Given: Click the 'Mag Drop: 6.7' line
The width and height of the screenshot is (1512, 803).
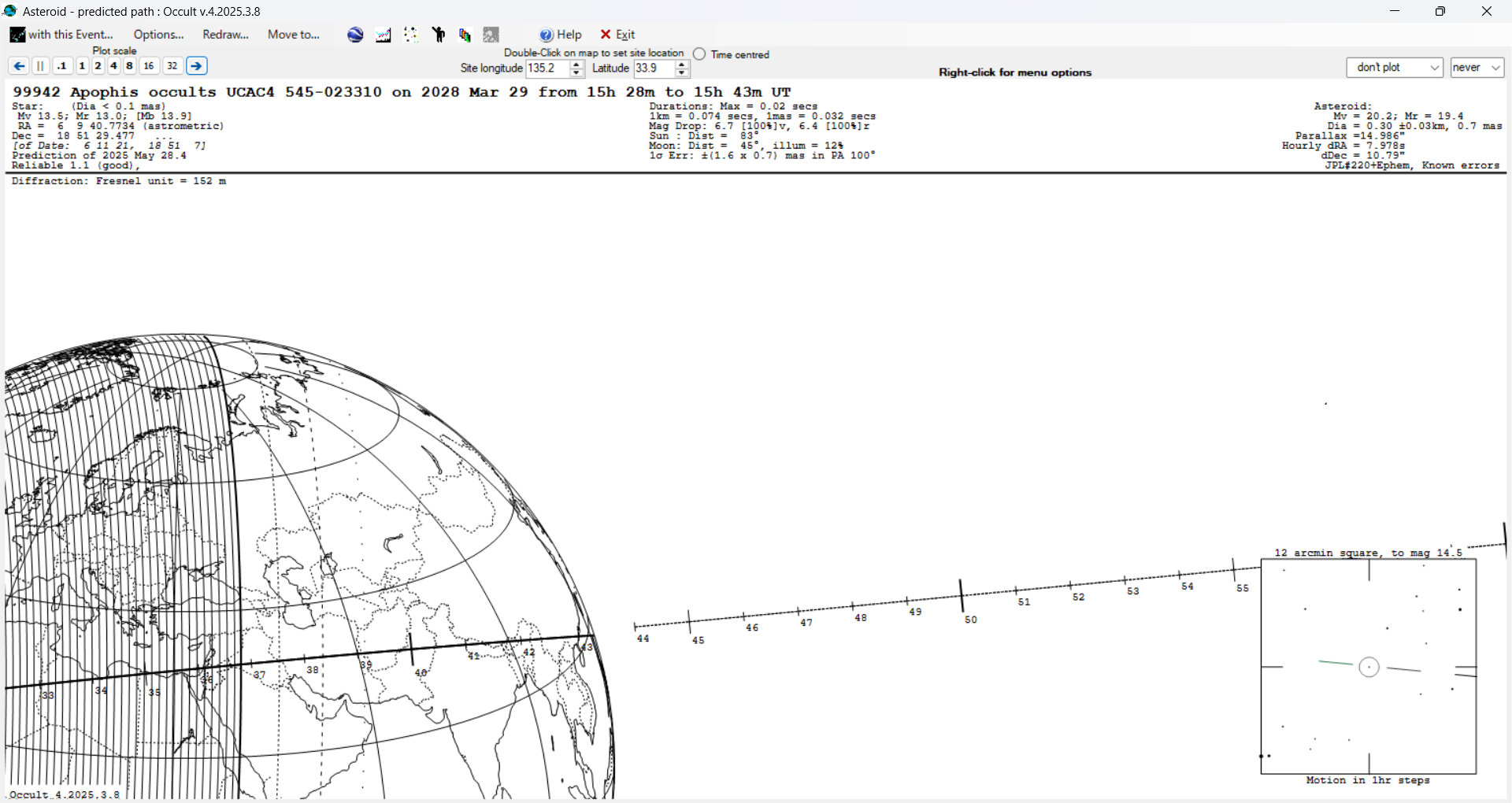Looking at the screenshot, I should click(759, 126).
